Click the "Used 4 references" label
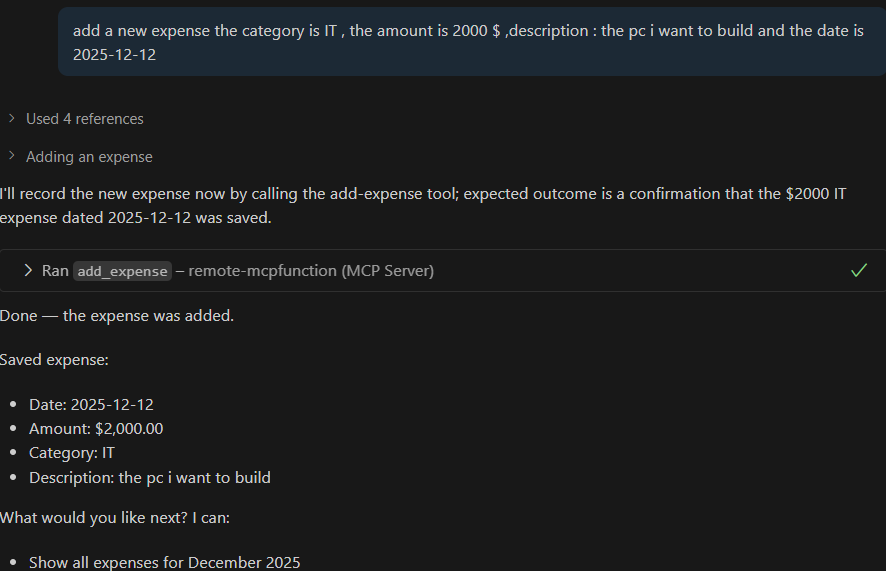 click(x=85, y=119)
